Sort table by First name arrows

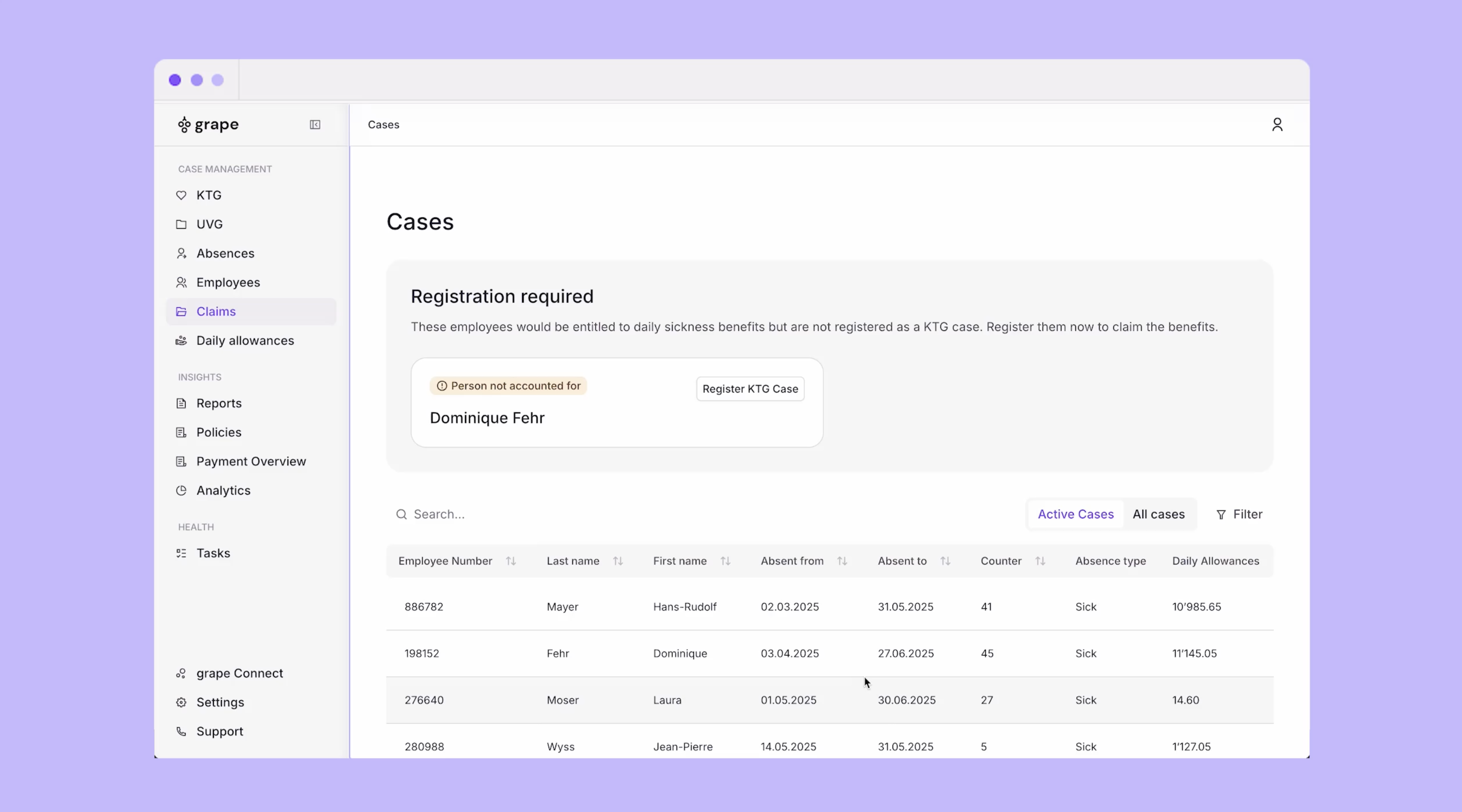(x=725, y=561)
